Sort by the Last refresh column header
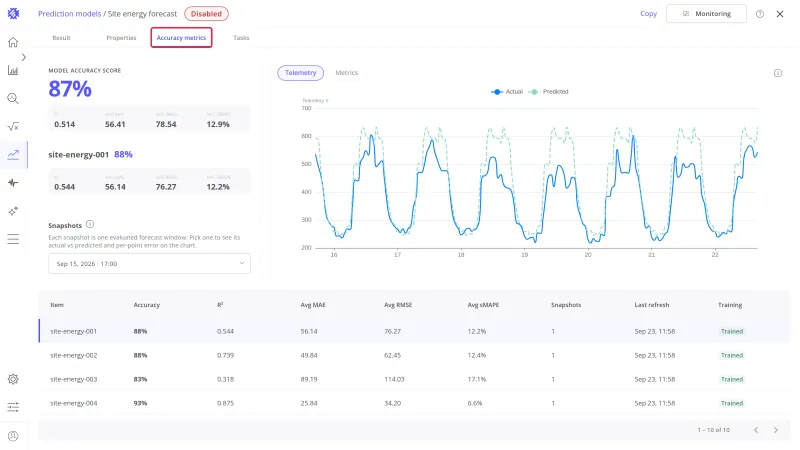The image size is (800, 450). click(652, 305)
